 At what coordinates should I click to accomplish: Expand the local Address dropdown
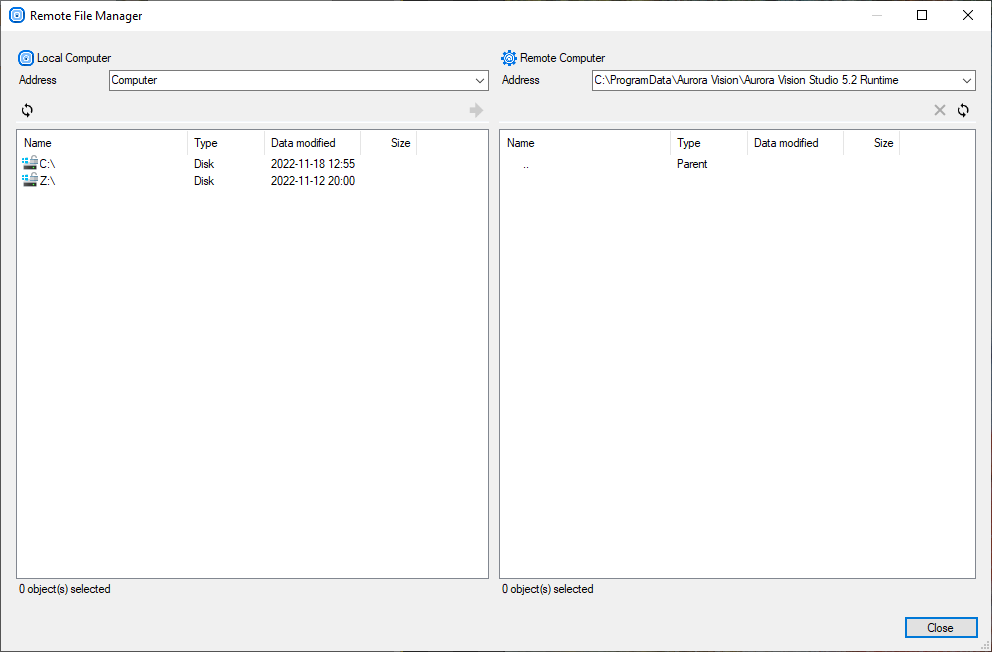[480, 81]
